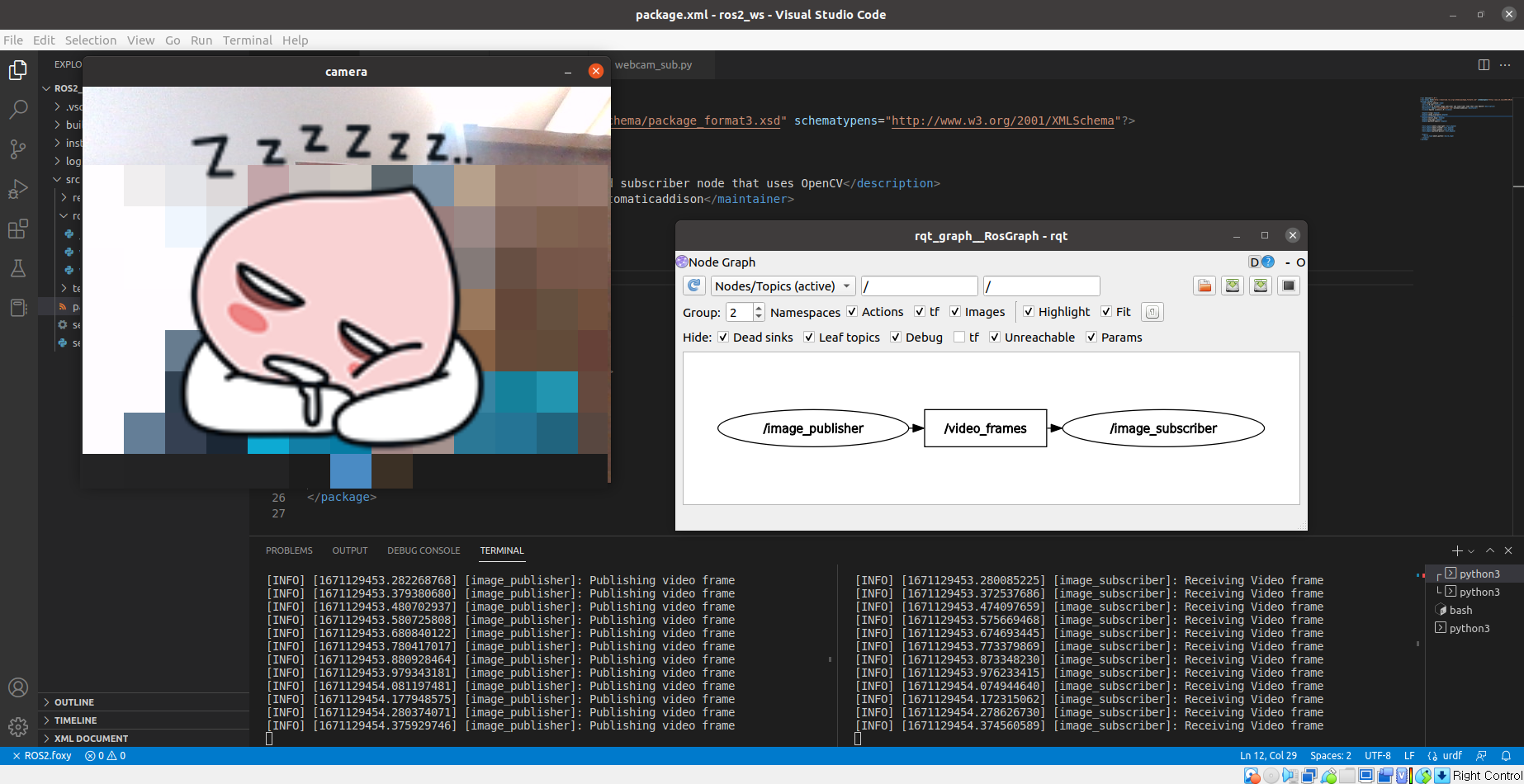Open notifications bell in status bar

pos(1506,755)
